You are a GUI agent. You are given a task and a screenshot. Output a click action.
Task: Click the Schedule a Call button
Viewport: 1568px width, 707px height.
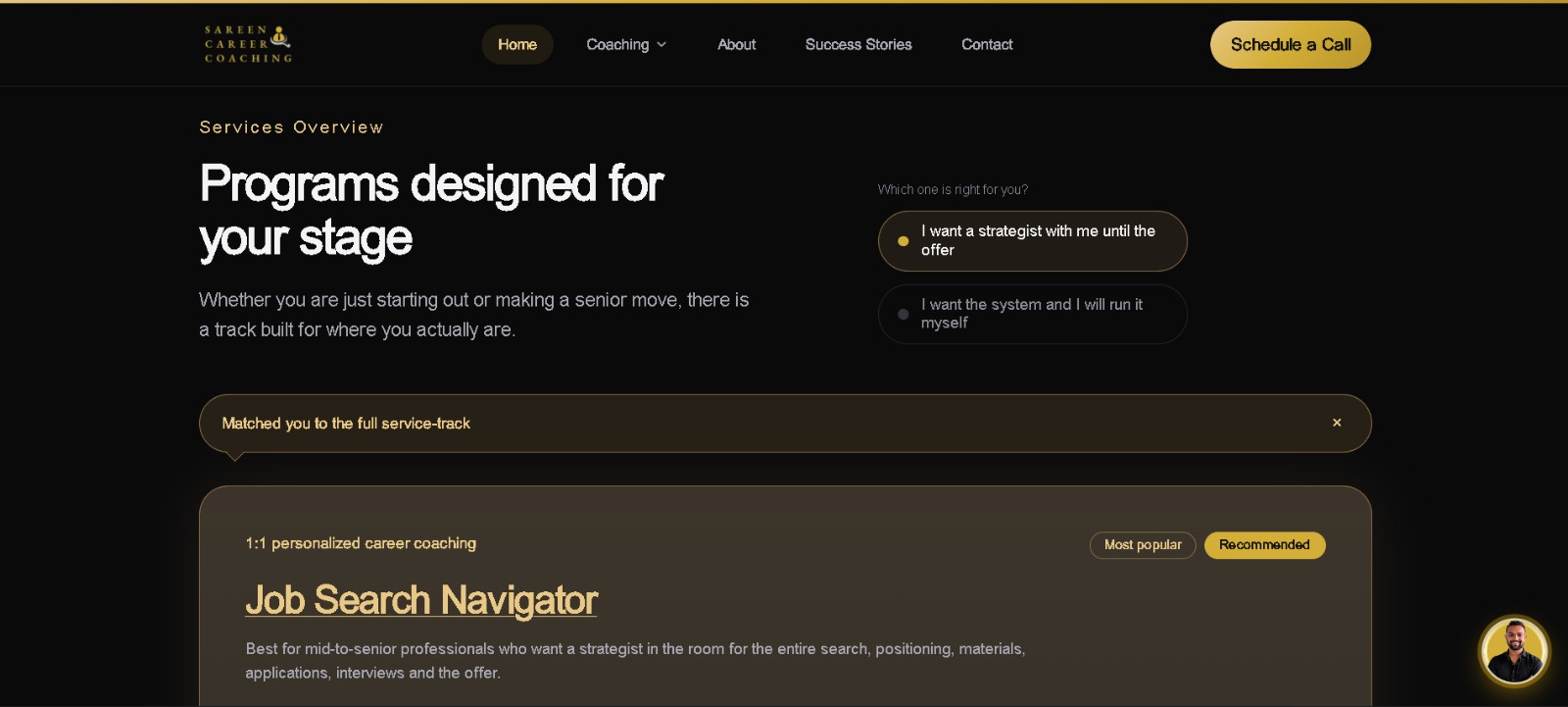point(1291,44)
